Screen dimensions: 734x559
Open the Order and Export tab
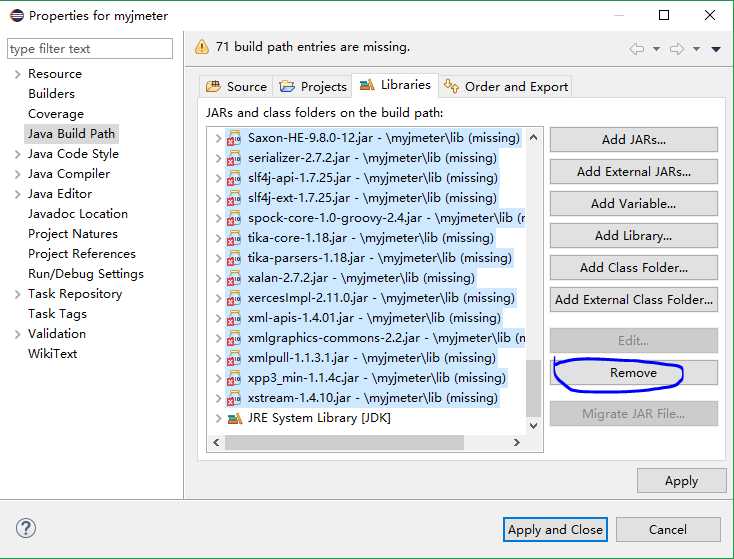click(x=506, y=87)
